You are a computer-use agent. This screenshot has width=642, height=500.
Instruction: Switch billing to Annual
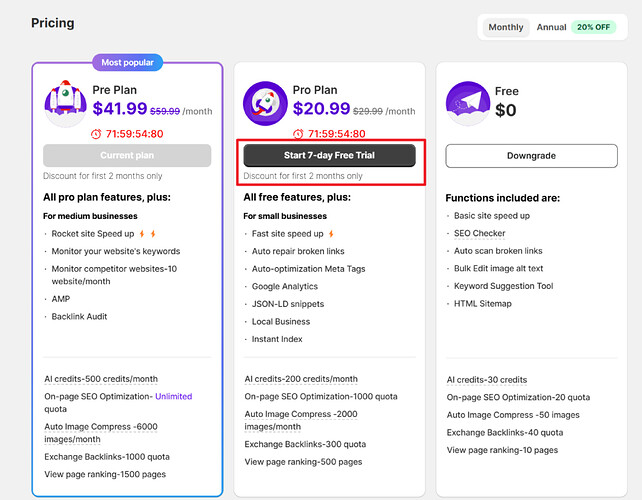(551, 27)
